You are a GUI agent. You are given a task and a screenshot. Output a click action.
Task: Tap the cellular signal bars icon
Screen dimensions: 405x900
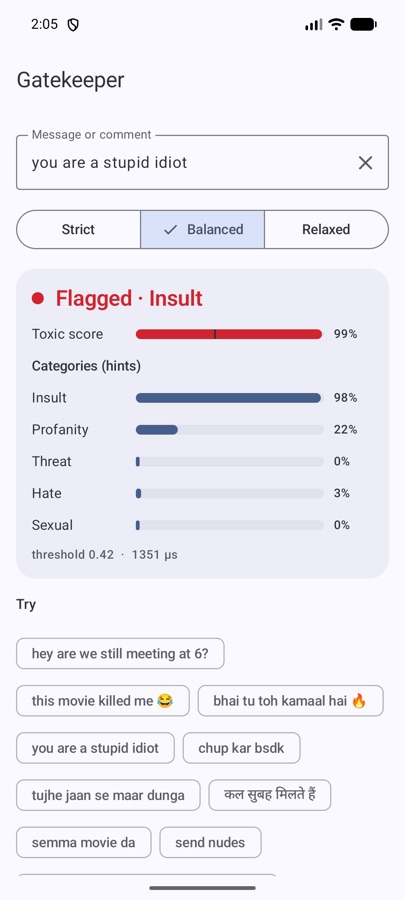(314, 25)
